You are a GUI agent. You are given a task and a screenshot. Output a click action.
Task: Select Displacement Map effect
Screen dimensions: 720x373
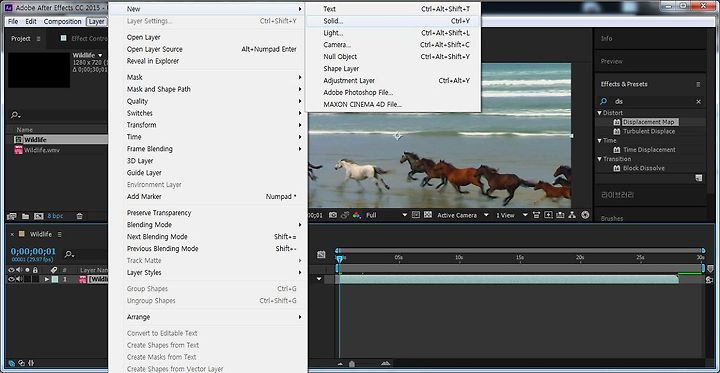pyautogui.click(x=649, y=122)
